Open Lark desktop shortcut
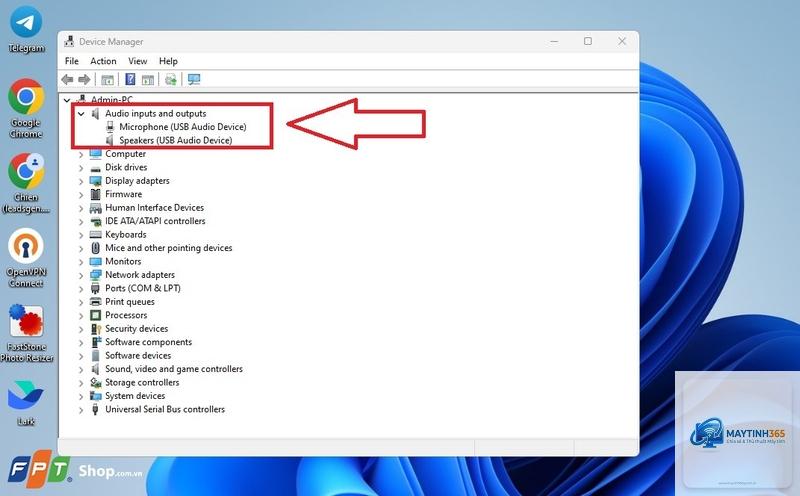The image size is (800, 496). pyautogui.click(x=26, y=403)
